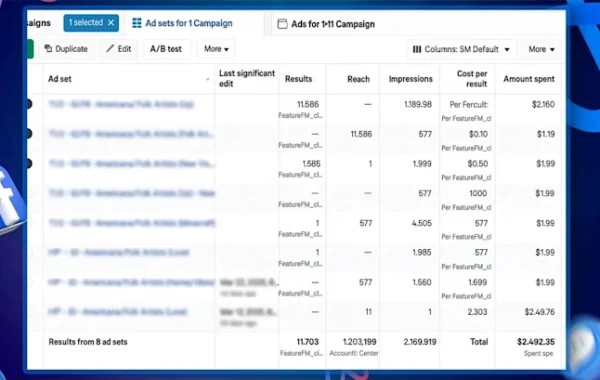Click the Duplicate button

click(x=66, y=49)
